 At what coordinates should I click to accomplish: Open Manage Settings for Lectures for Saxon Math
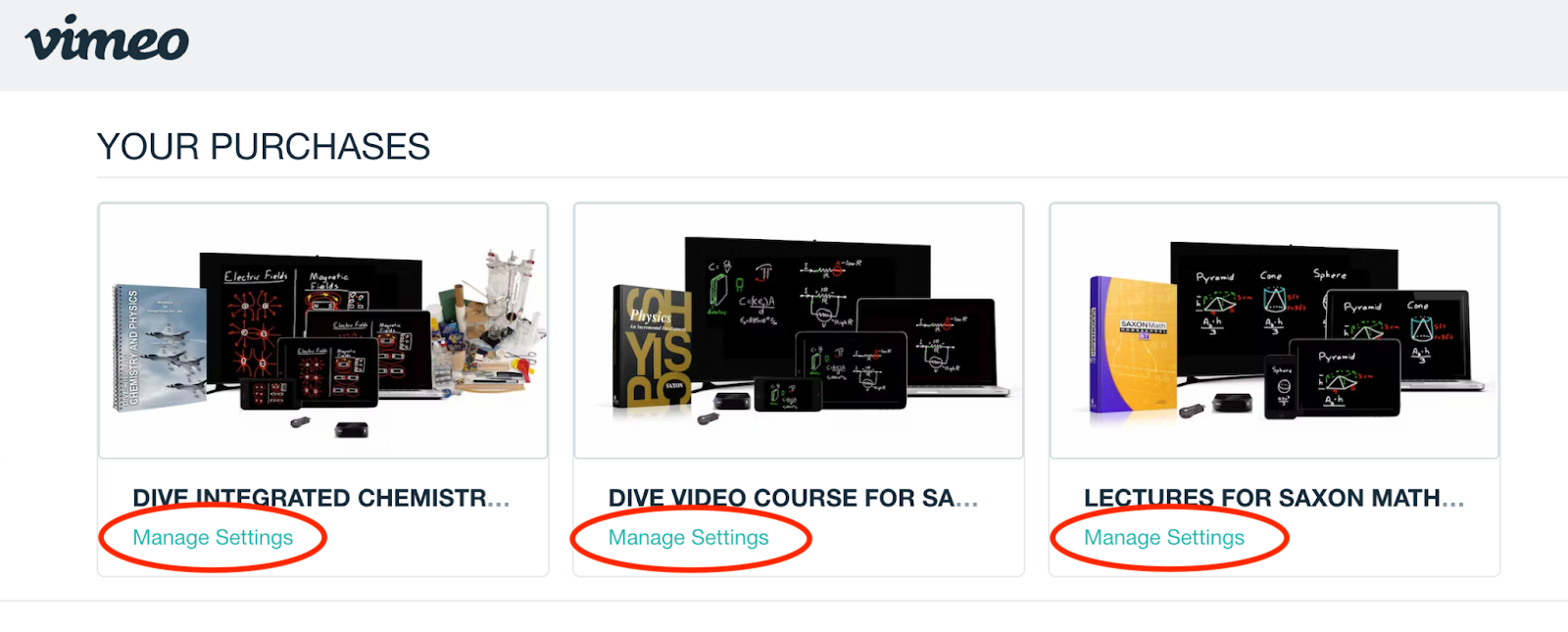coord(1164,537)
